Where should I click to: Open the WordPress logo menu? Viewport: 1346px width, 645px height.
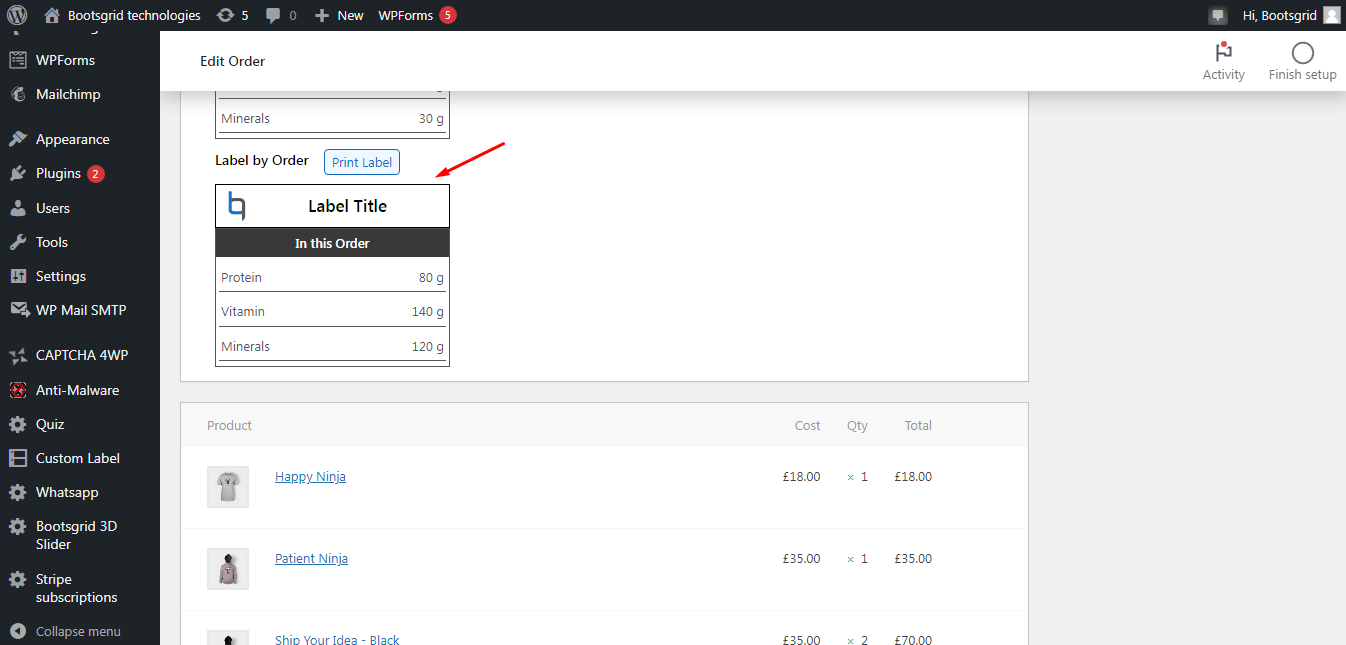pyautogui.click(x=17, y=15)
